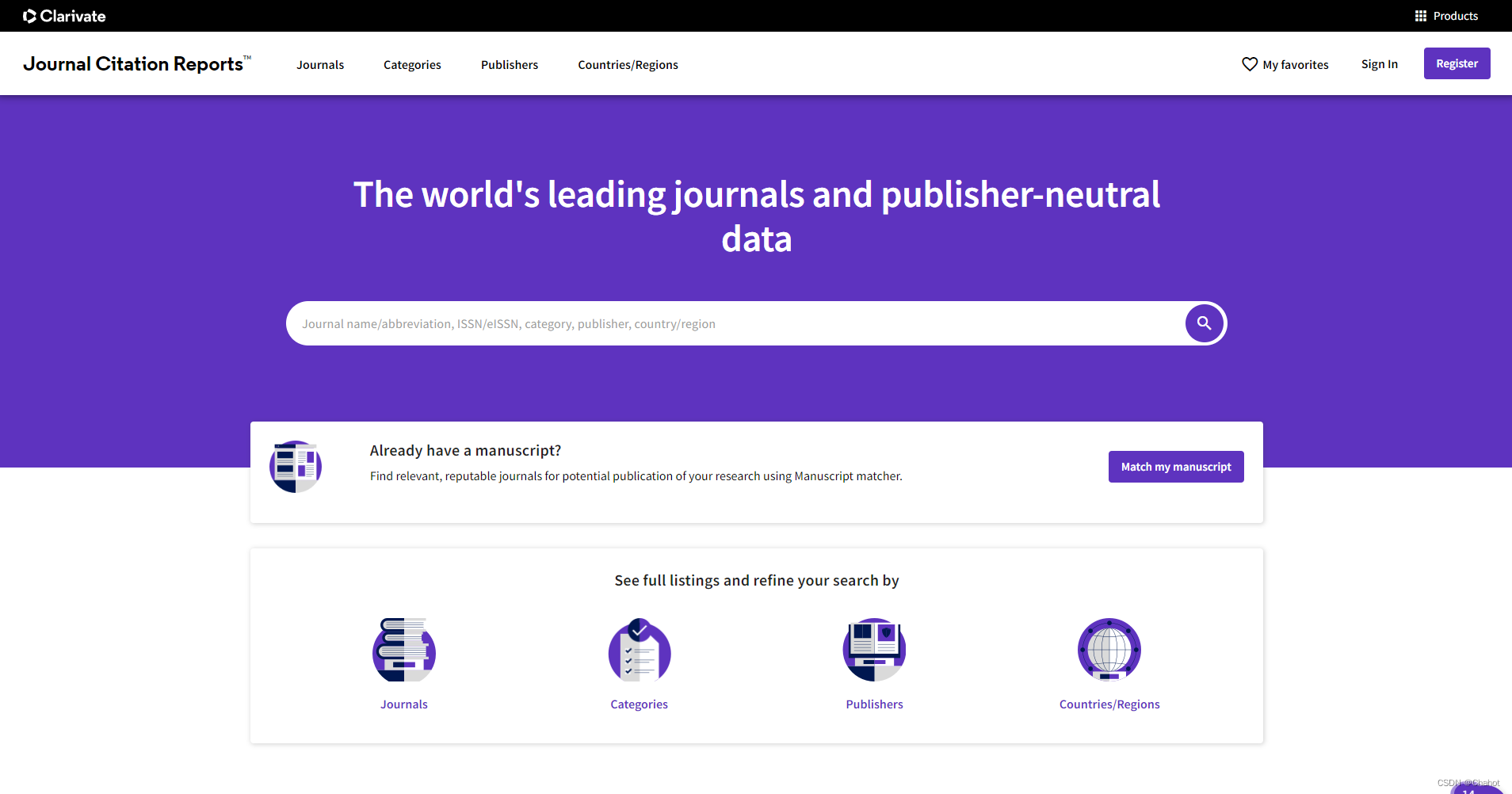Click the globe Countries/Regions icon

click(x=1109, y=650)
